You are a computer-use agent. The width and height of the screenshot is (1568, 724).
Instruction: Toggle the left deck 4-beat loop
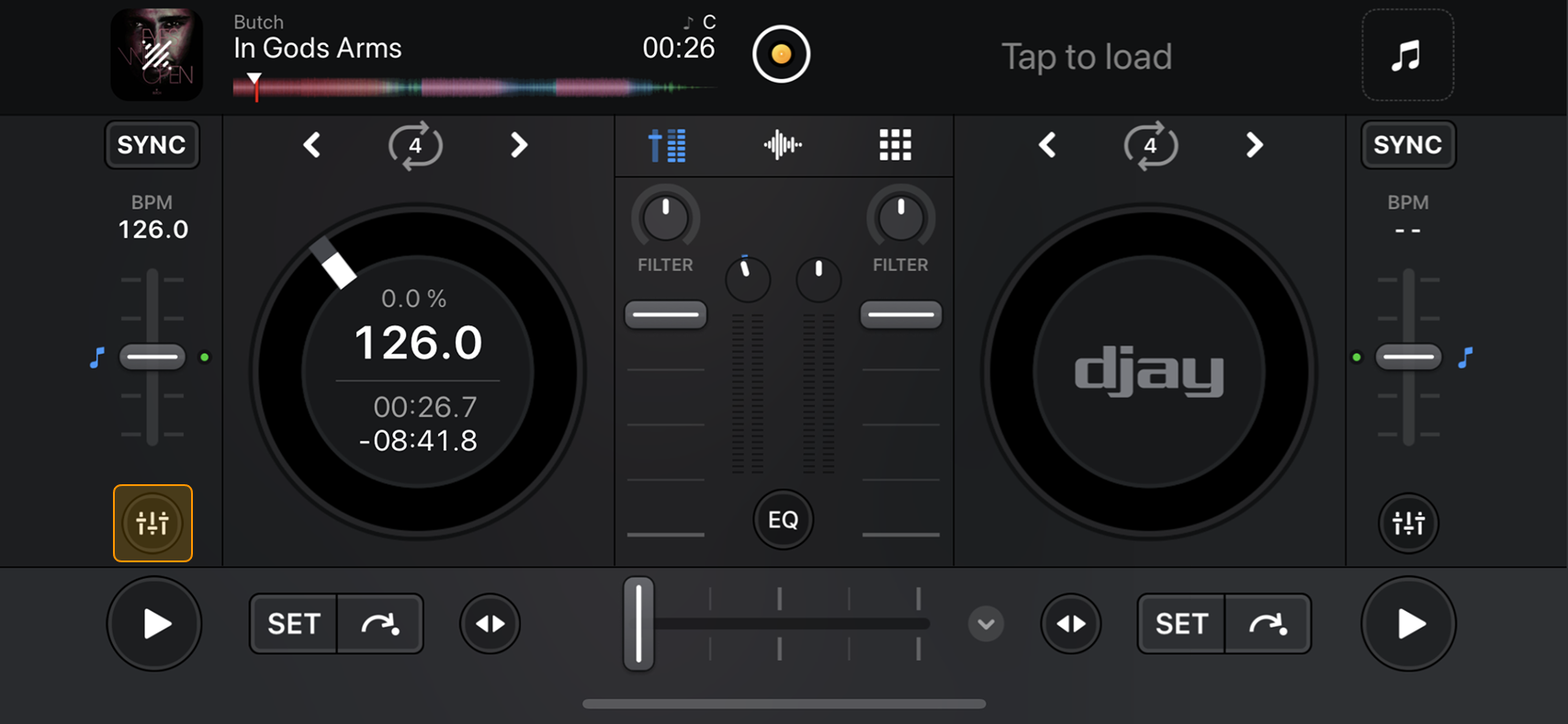click(415, 145)
